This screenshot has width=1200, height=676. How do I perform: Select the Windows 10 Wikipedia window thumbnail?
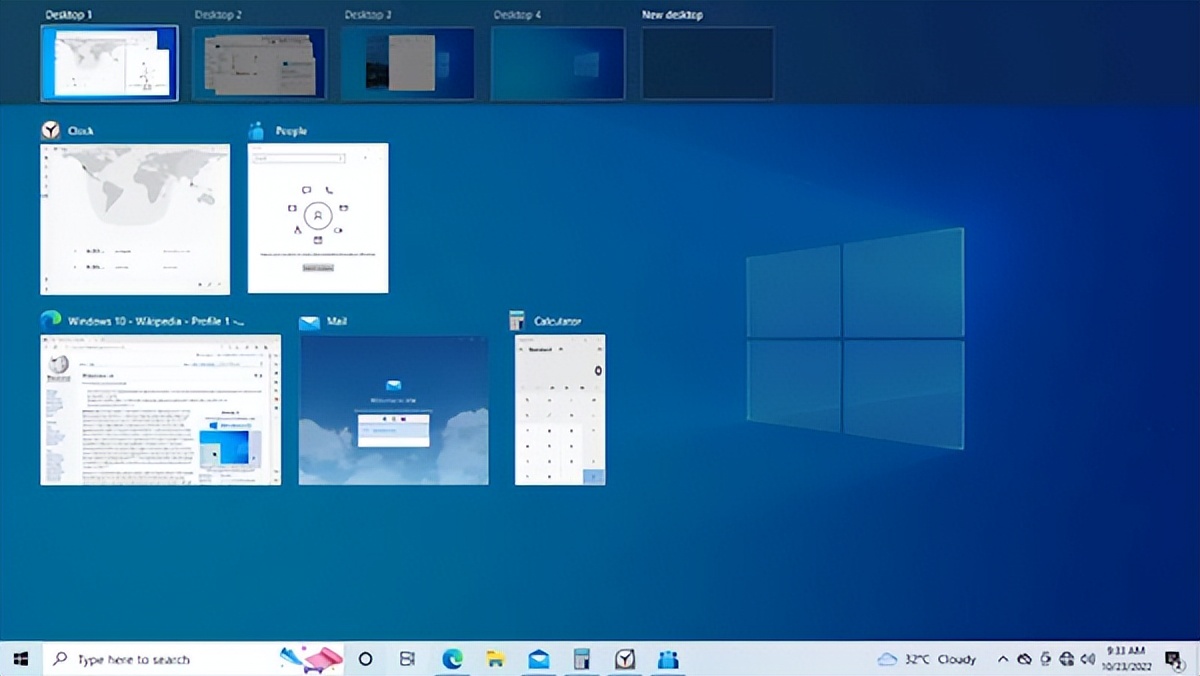(160, 408)
